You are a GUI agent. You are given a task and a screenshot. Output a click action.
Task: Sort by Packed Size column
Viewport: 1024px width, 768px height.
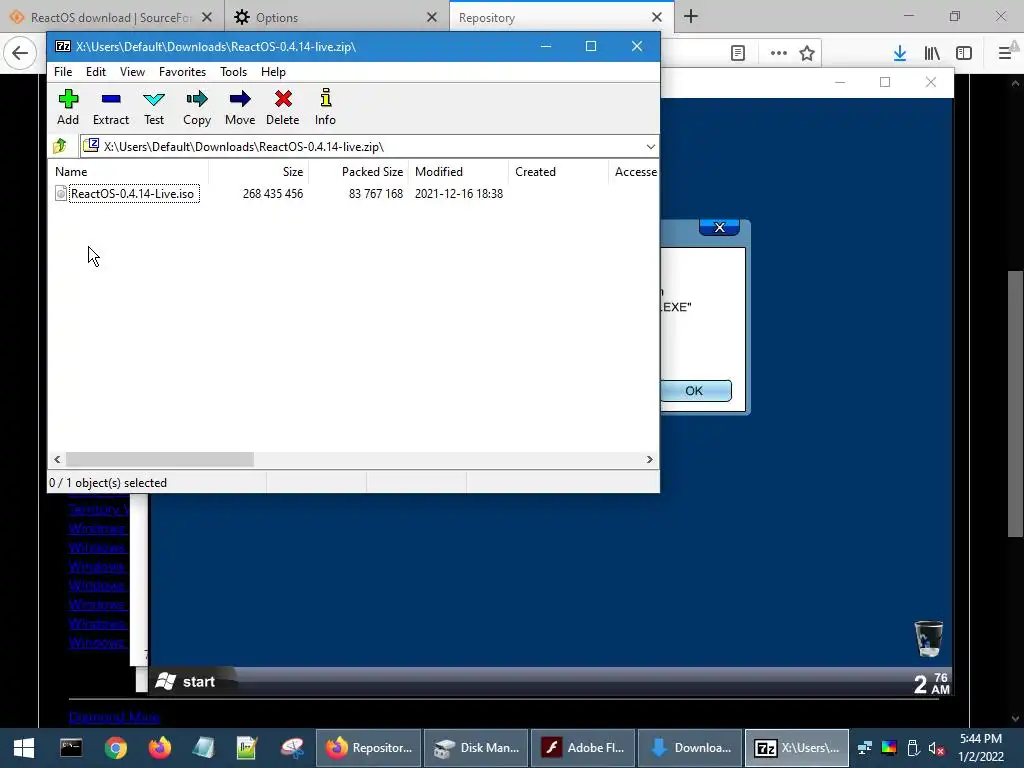[359, 172]
